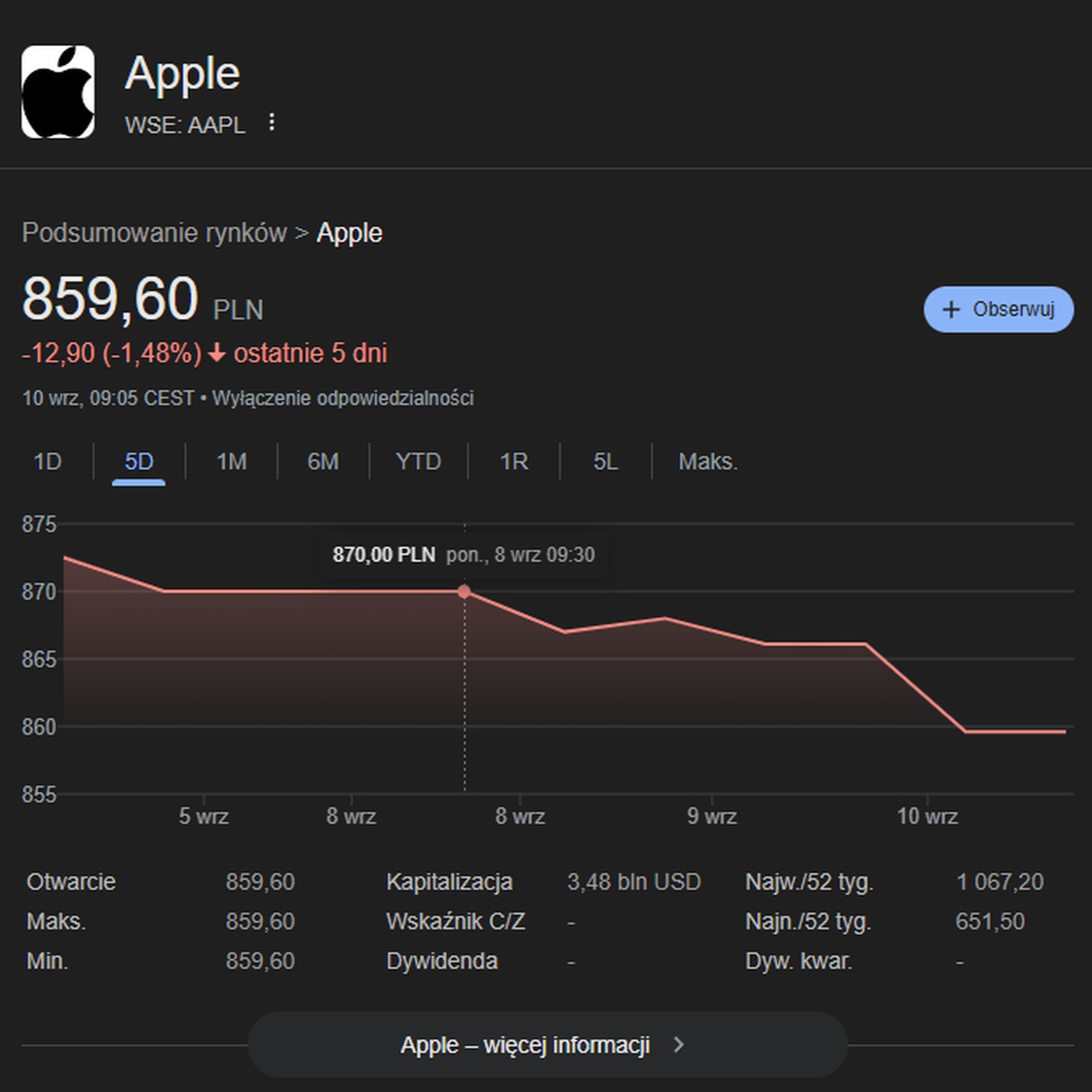The width and height of the screenshot is (1092, 1092).
Task: Switch to the 1R yearly range
Action: tap(514, 462)
